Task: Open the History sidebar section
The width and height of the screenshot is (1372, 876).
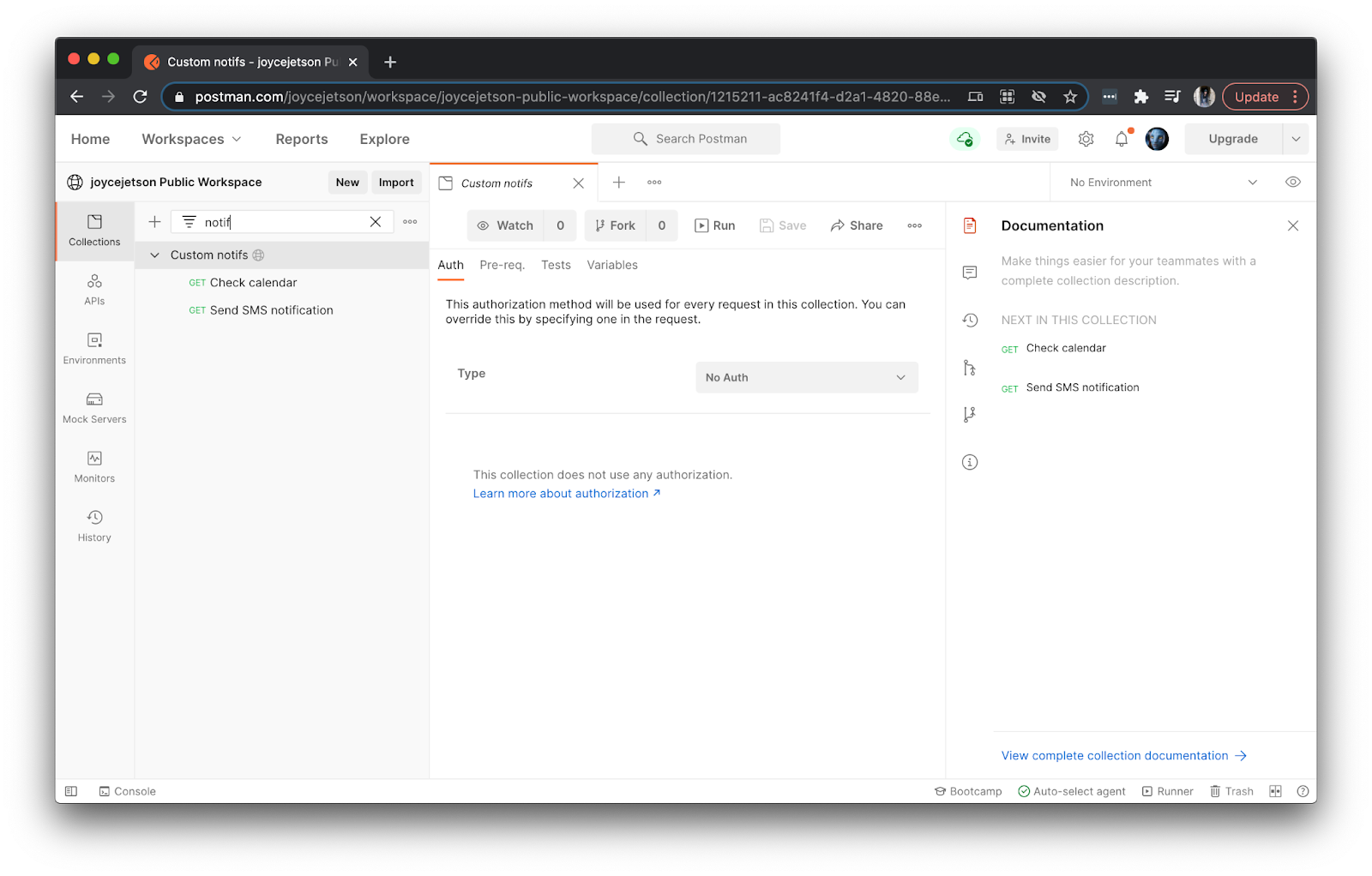Action: pyautogui.click(x=94, y=526)
